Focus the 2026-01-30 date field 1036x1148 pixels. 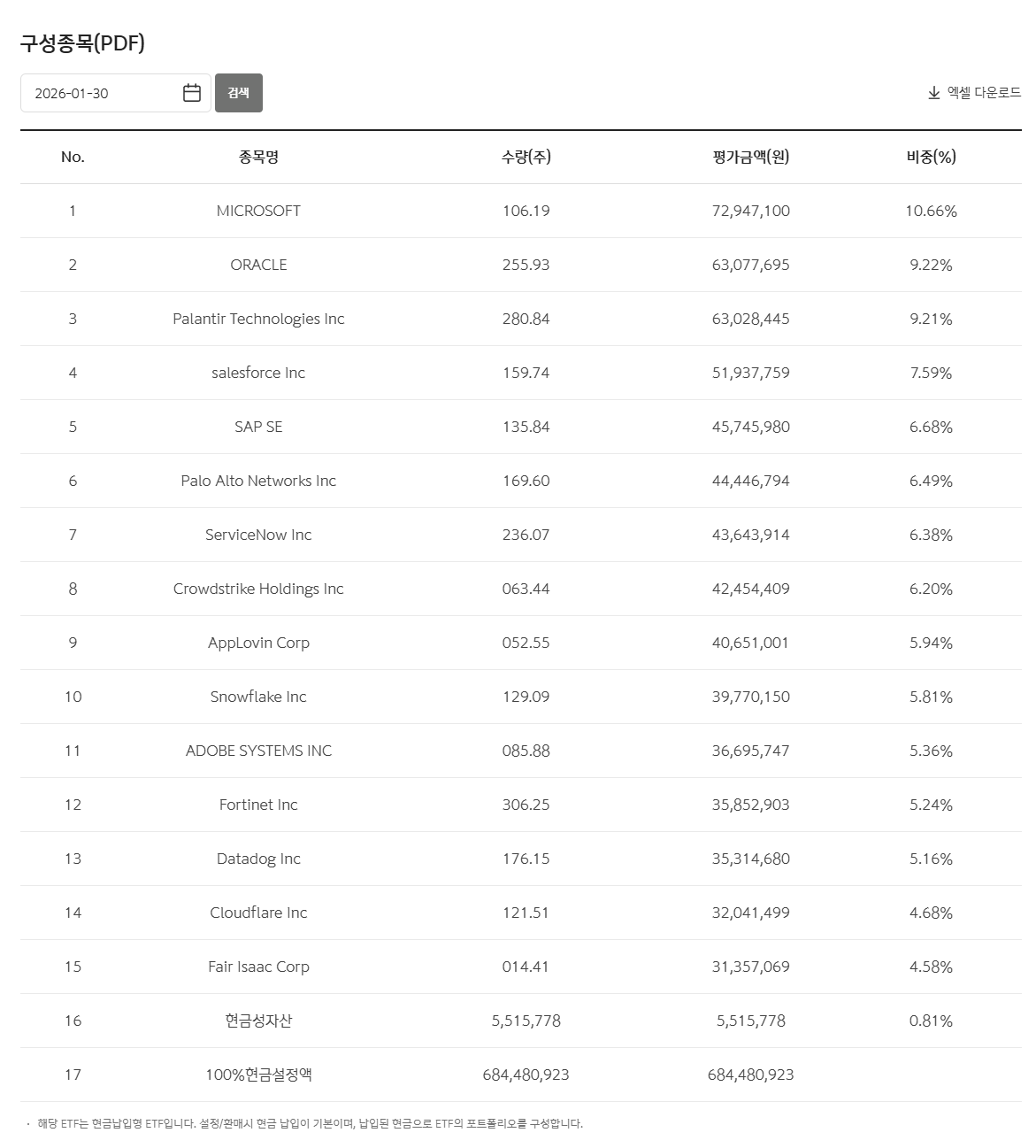point(102,93)
